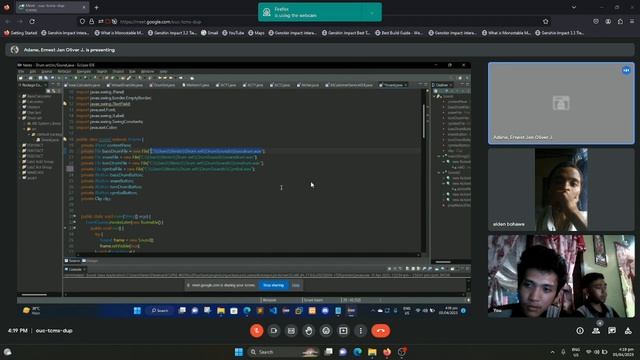The width and height of the screenshot is (640, 360).
Task: Open the Firefox application menu hamburger icon
Action: (x=632, y=21)
